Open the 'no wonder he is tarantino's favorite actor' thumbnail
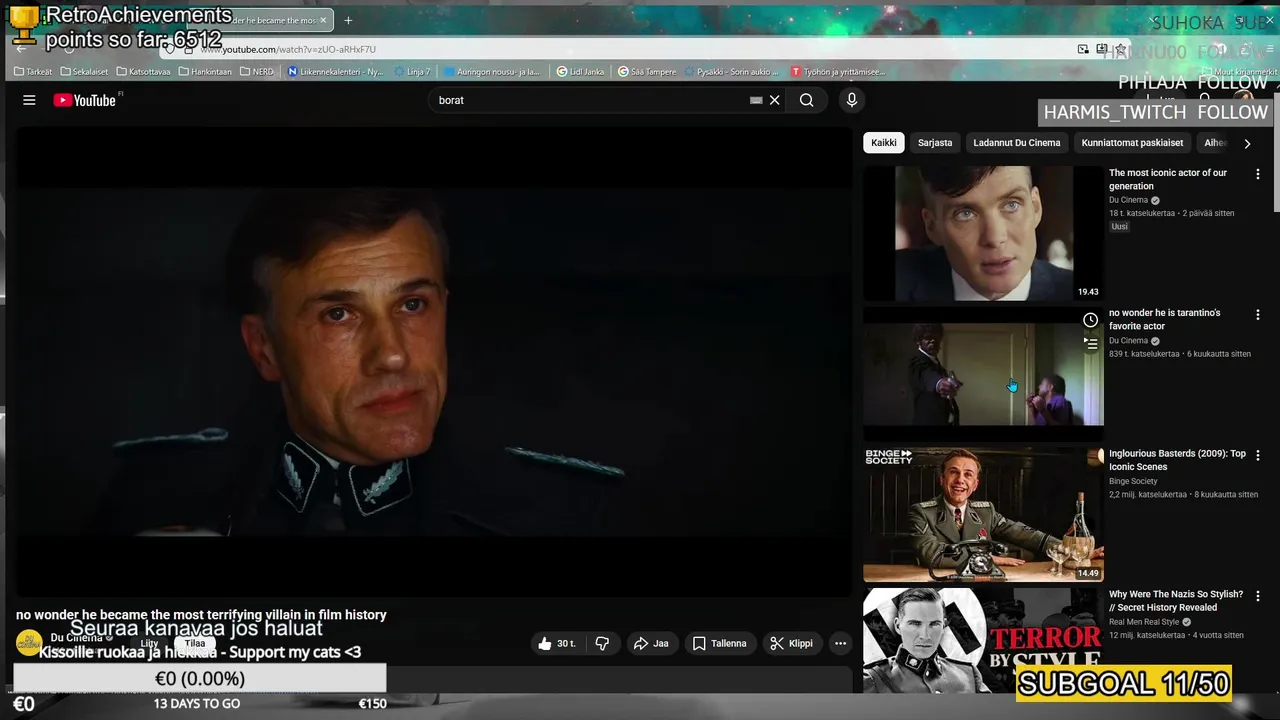This screenshot has width=1280, height=720. (x=983, y=374)
